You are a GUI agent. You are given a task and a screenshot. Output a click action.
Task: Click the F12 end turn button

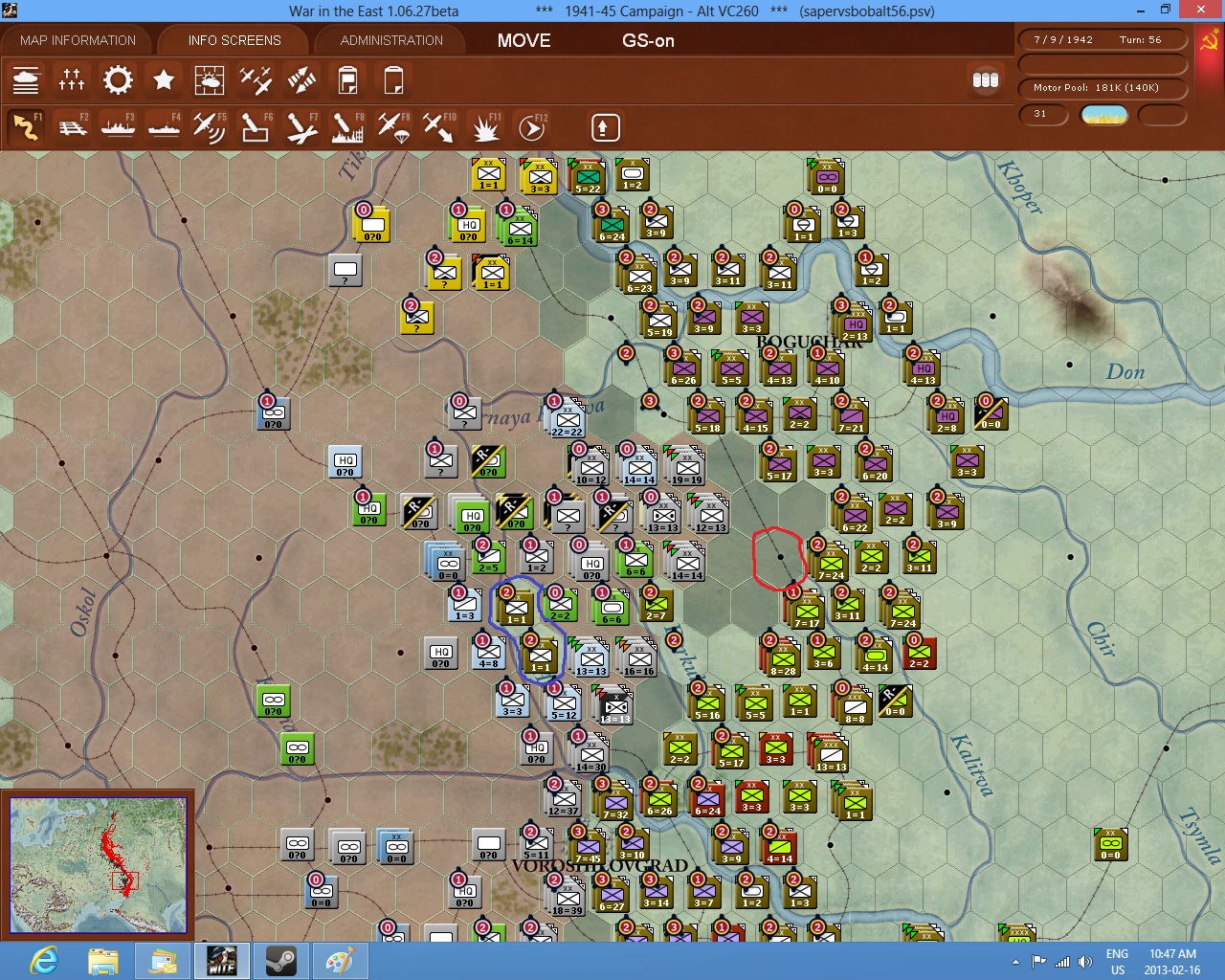[531, 127]
